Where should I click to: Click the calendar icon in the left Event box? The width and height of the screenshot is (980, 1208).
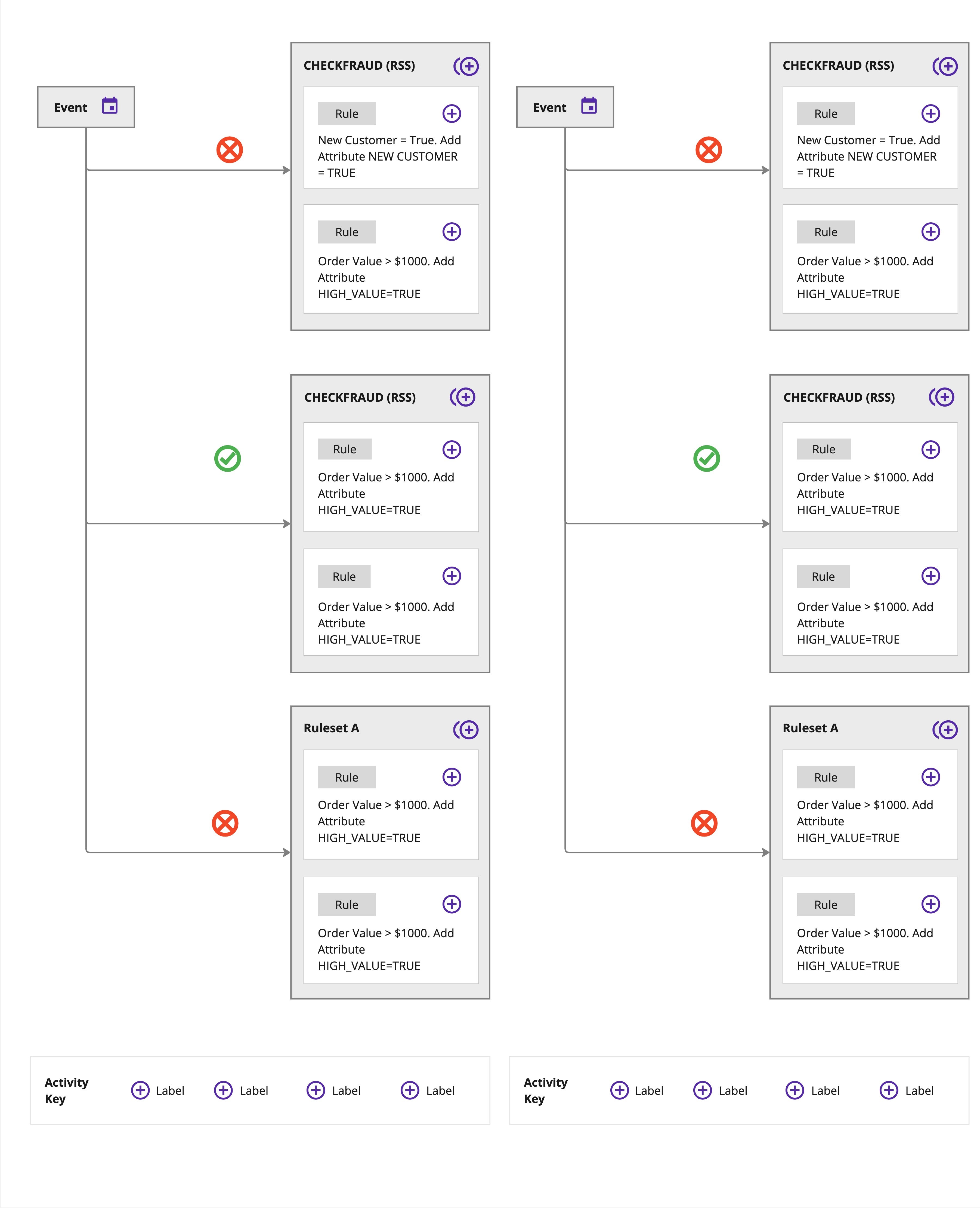coord(110,106)
